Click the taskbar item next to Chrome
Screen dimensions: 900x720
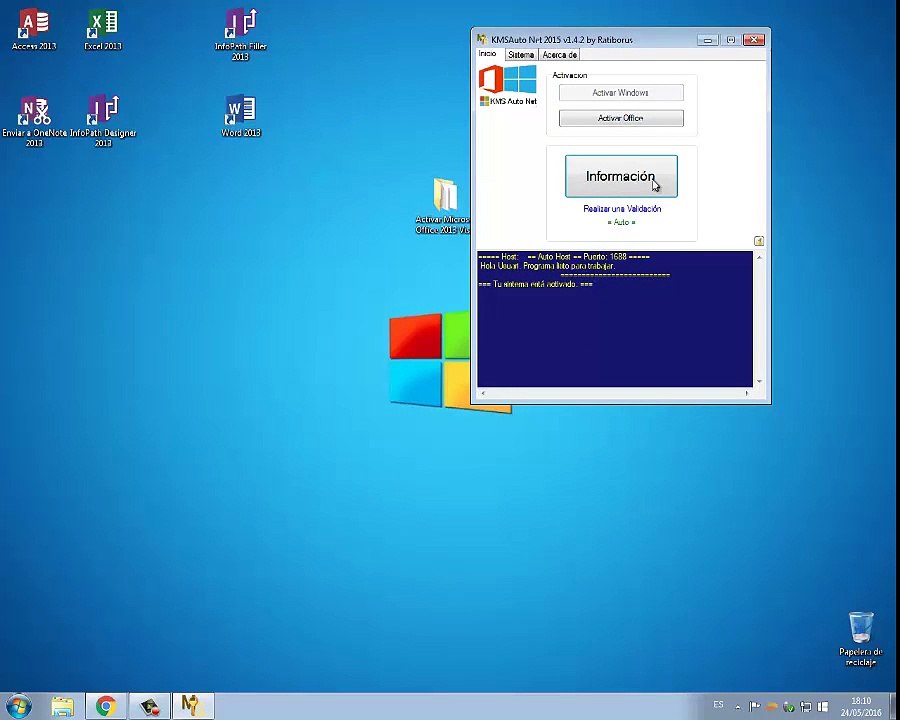click(x=149, y=706)
